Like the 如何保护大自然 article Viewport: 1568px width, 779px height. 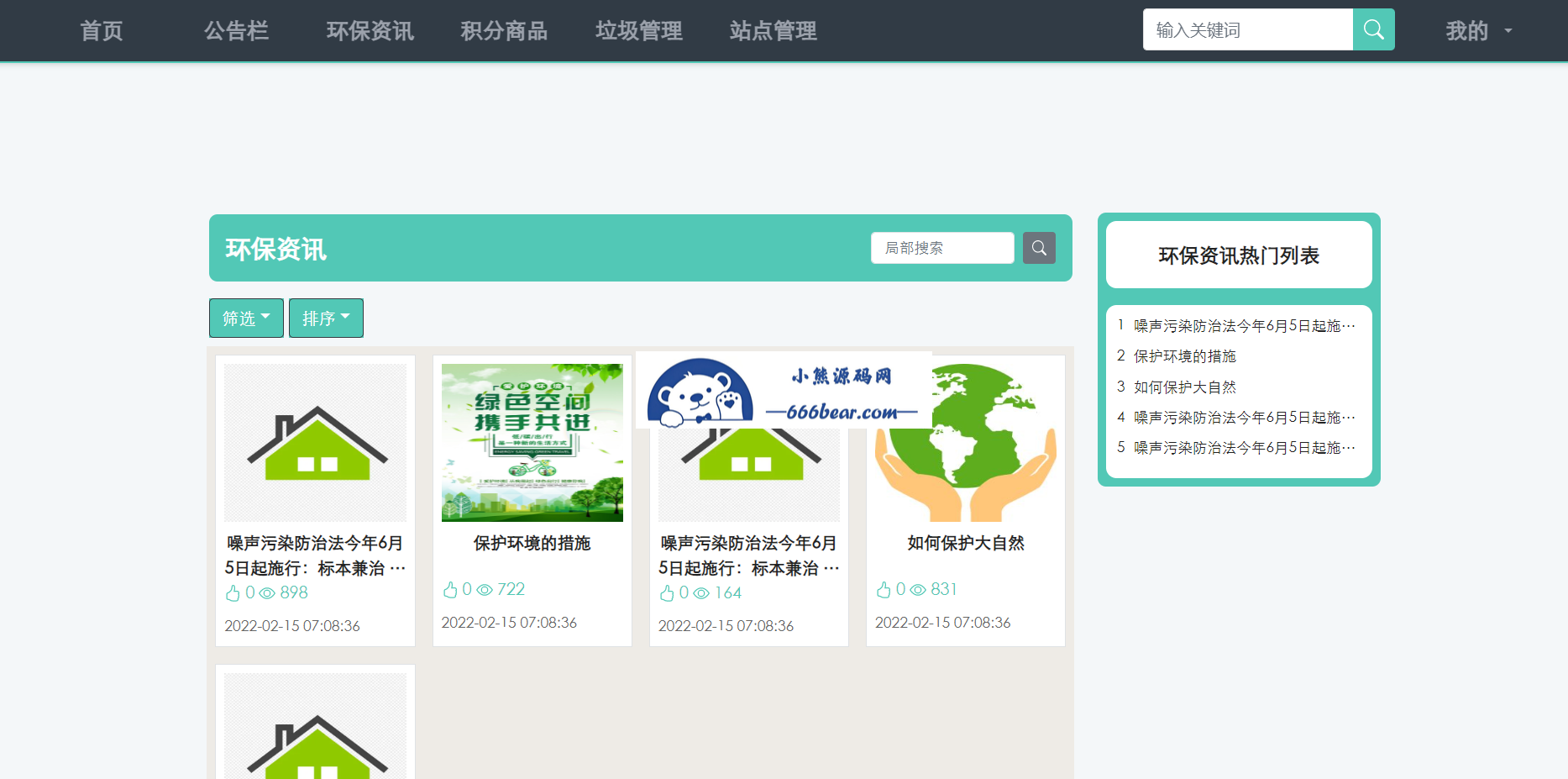click(x=884, y=590)
